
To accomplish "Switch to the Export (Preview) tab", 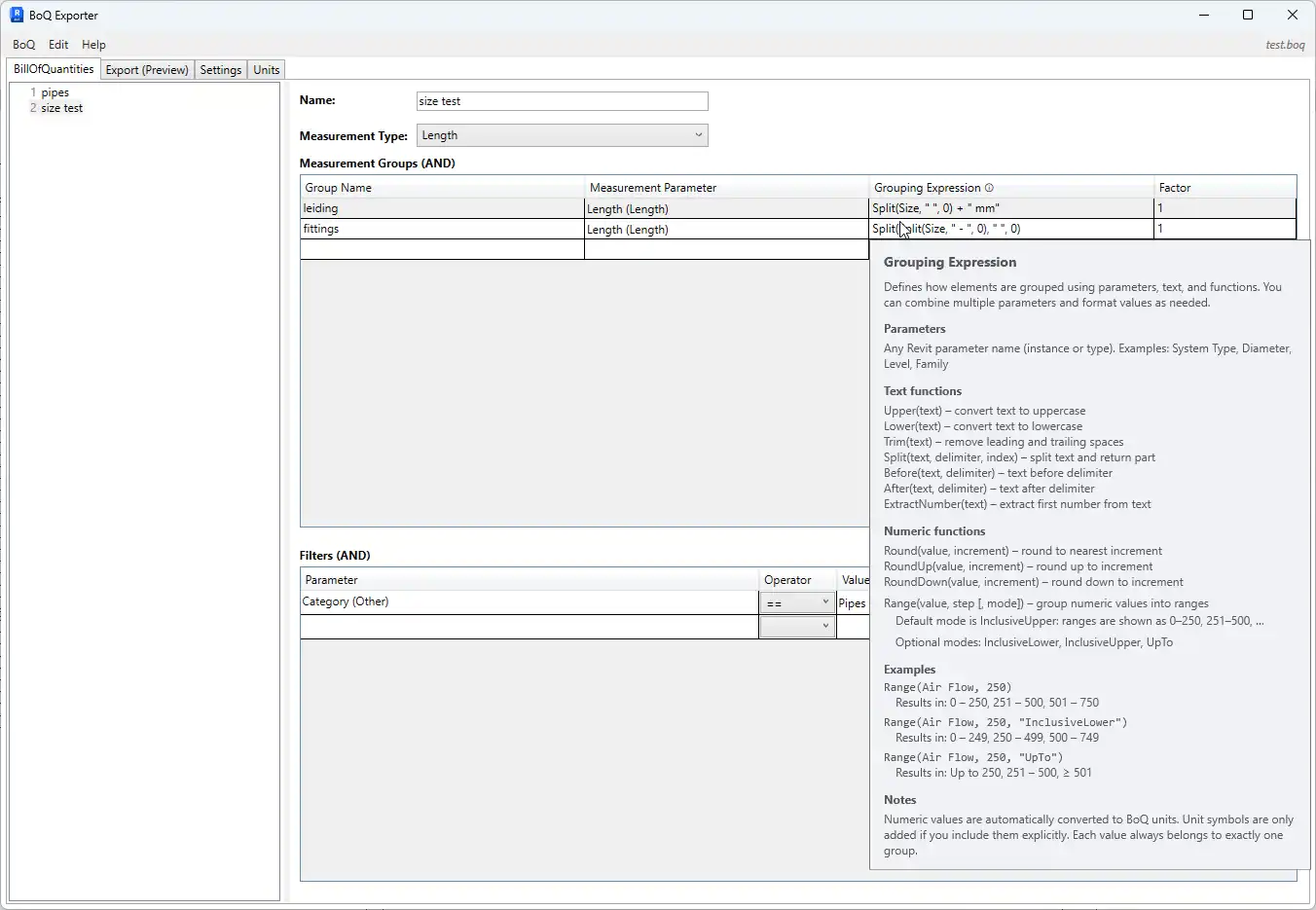I will click(x=146, y=69).
